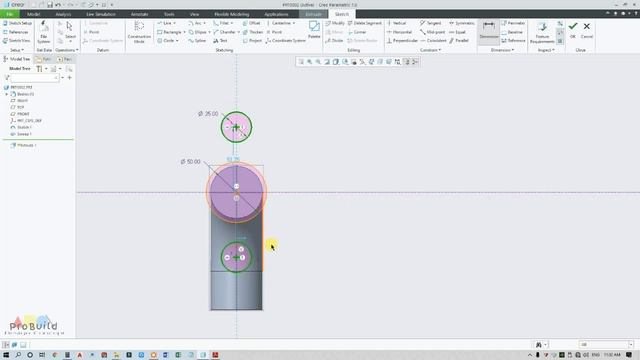
Task: Switch to the Analysis ribbon tab
Action: [x=63, y=14]
